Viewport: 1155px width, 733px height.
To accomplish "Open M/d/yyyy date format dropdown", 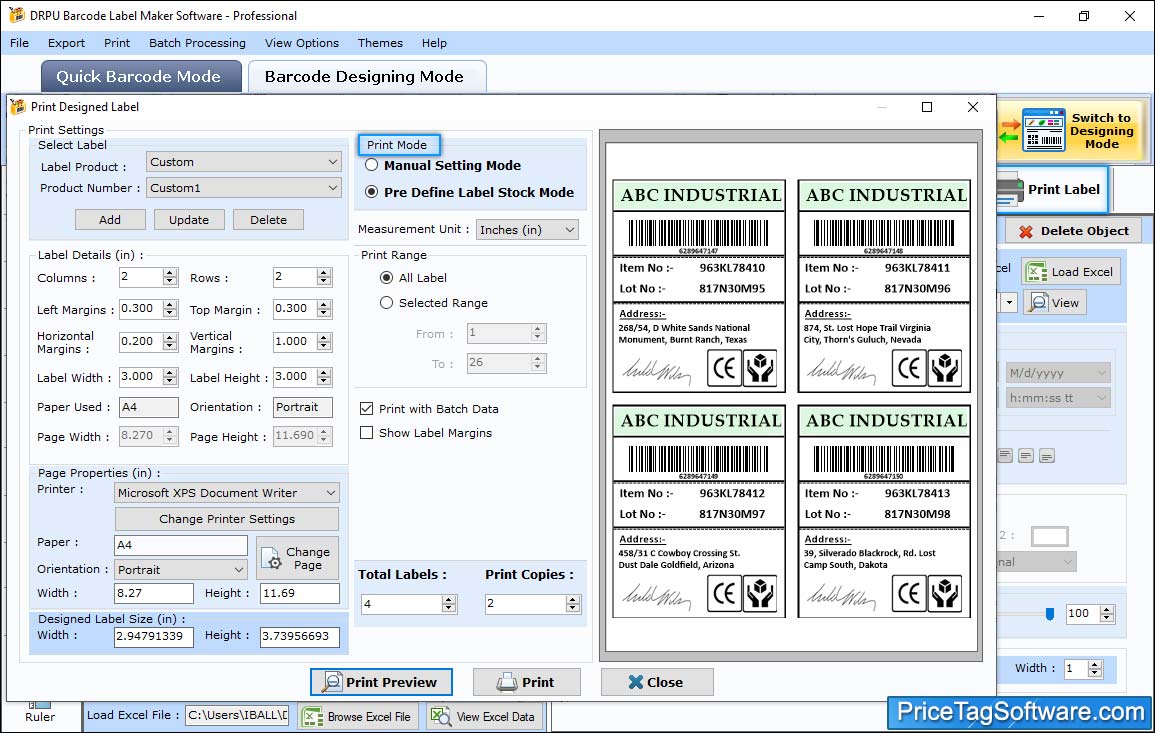I will pyautogui.click(x=1058, y=373).
